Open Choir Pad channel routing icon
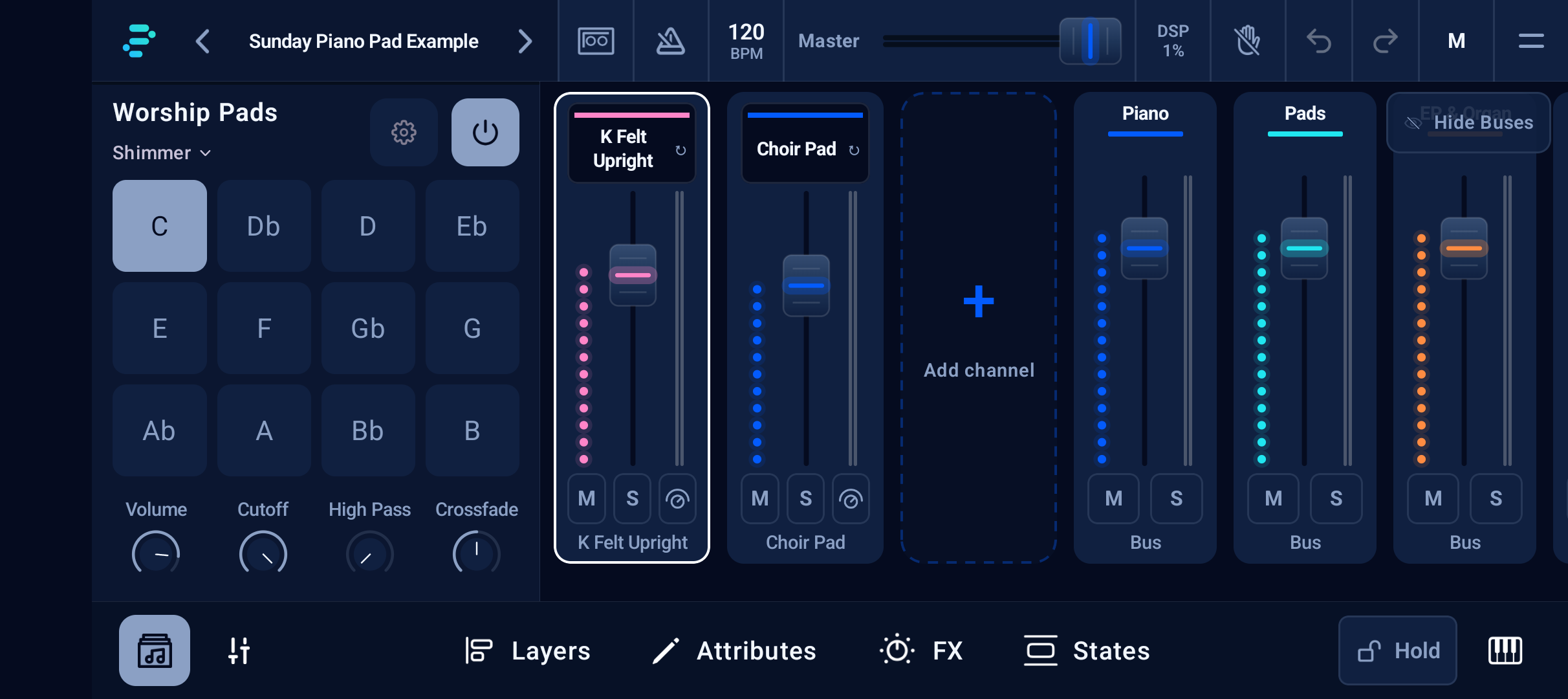Viewport: 1568px width, 699px height. [x=851, y=498]
